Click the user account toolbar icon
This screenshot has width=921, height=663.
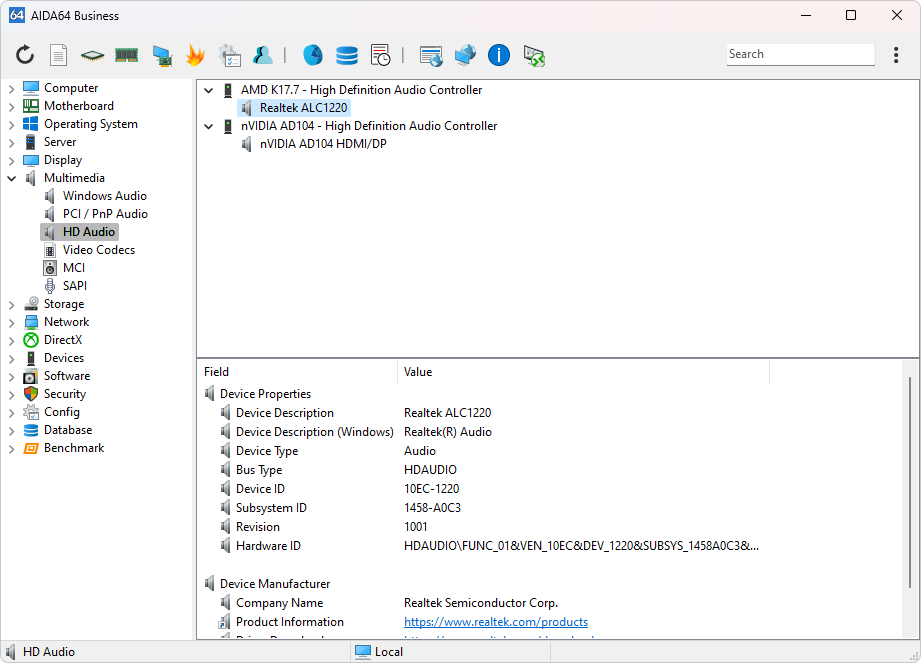click(263, 55)
